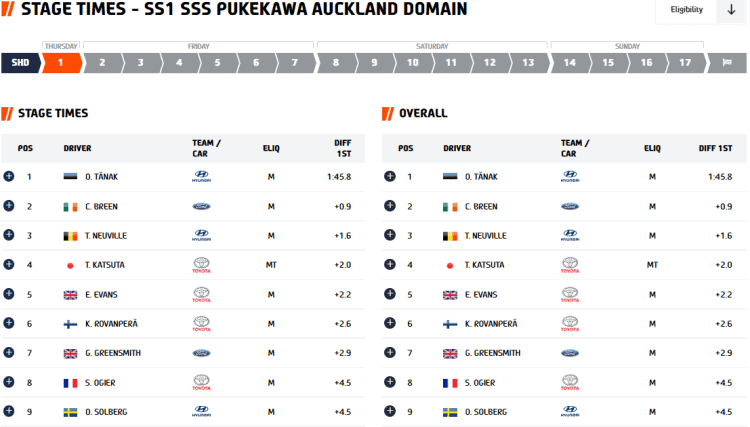This screenshot has height=427, width=750.
Task: Click Ford logo beside G. Greensmith in Stage Times
Action: click(201, 353)
